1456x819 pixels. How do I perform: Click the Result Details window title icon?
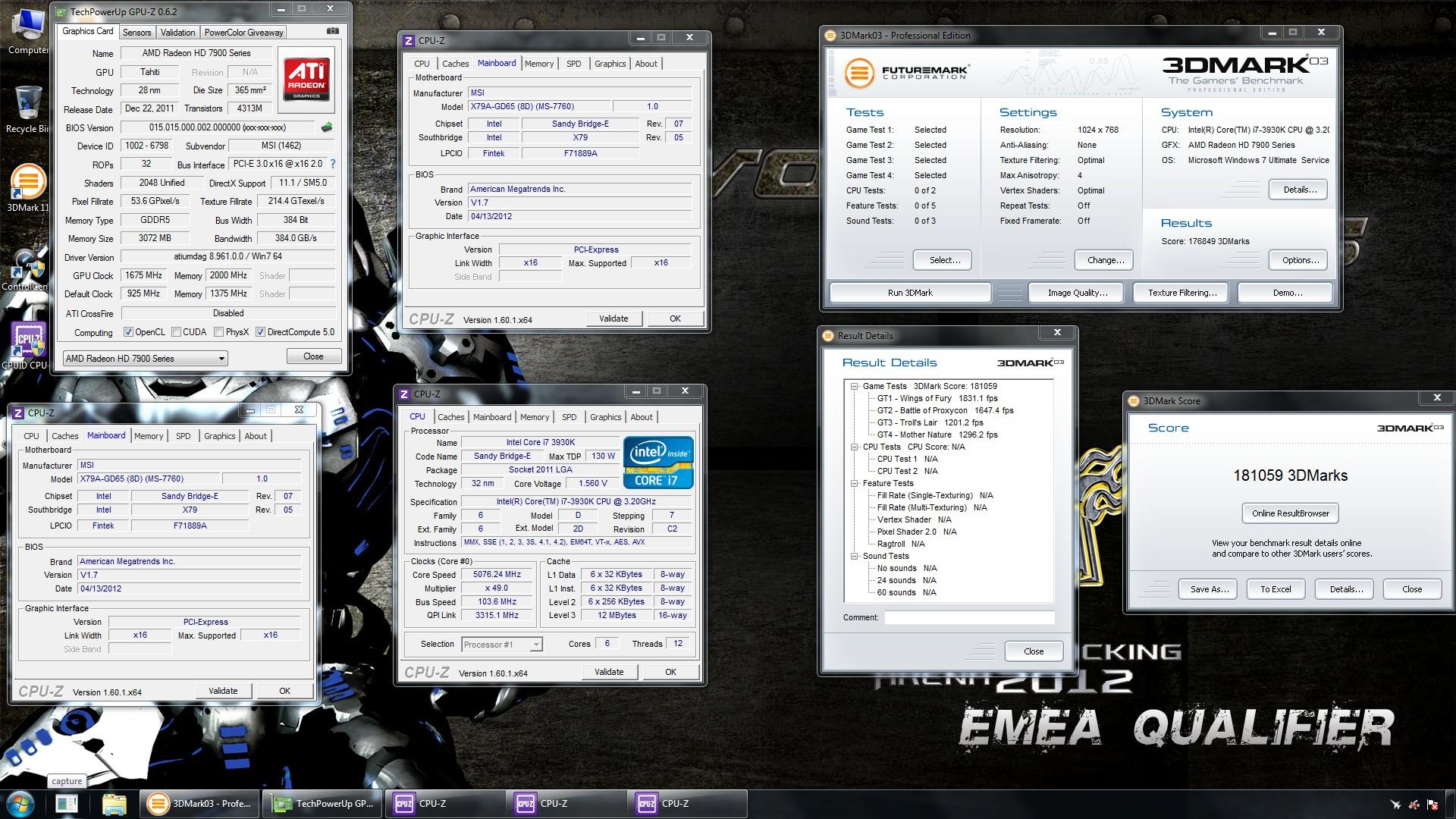tap(829, 335)
